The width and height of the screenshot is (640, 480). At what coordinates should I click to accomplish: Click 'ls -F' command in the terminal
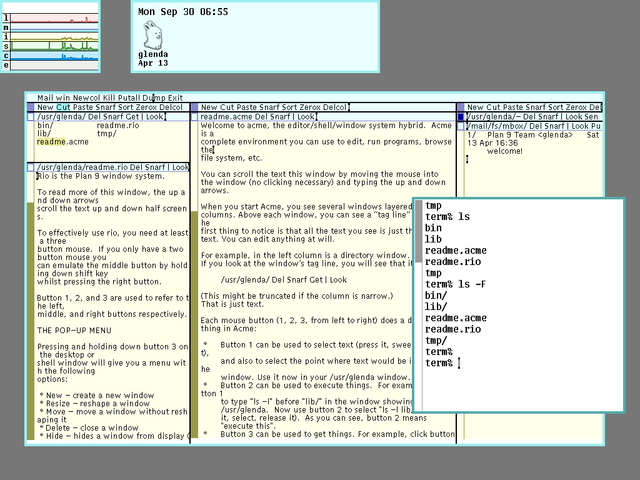[x=472, y=284]
